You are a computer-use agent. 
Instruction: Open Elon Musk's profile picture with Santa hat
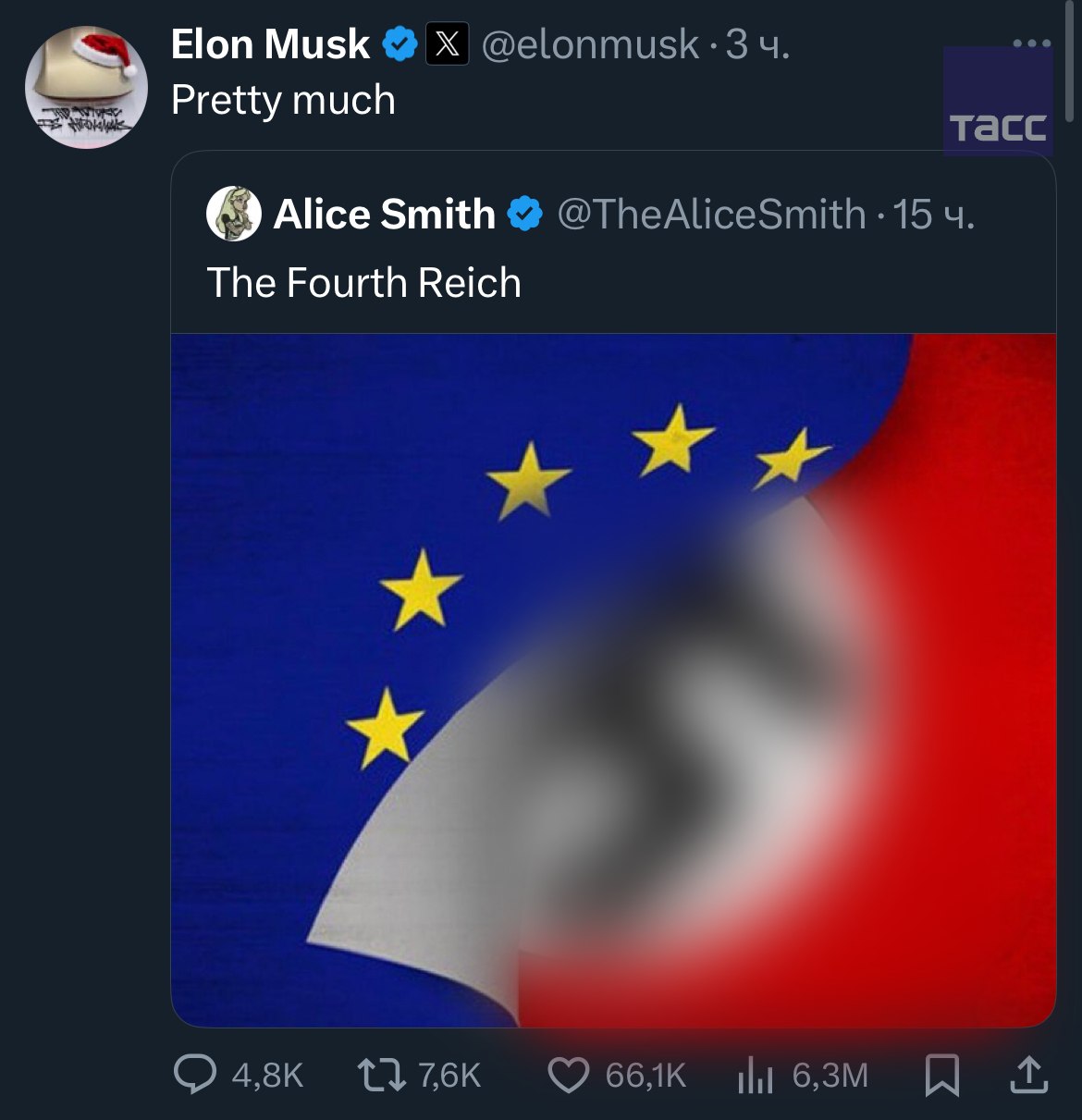[x=86, y=87]
